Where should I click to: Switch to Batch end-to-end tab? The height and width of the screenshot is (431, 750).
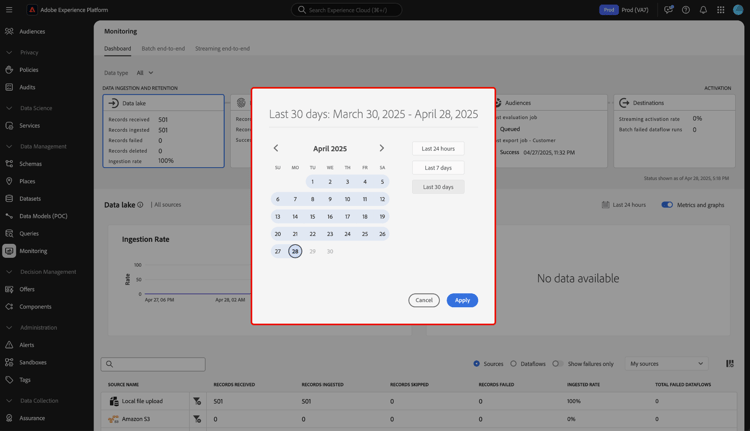click(x=163, y=49)
